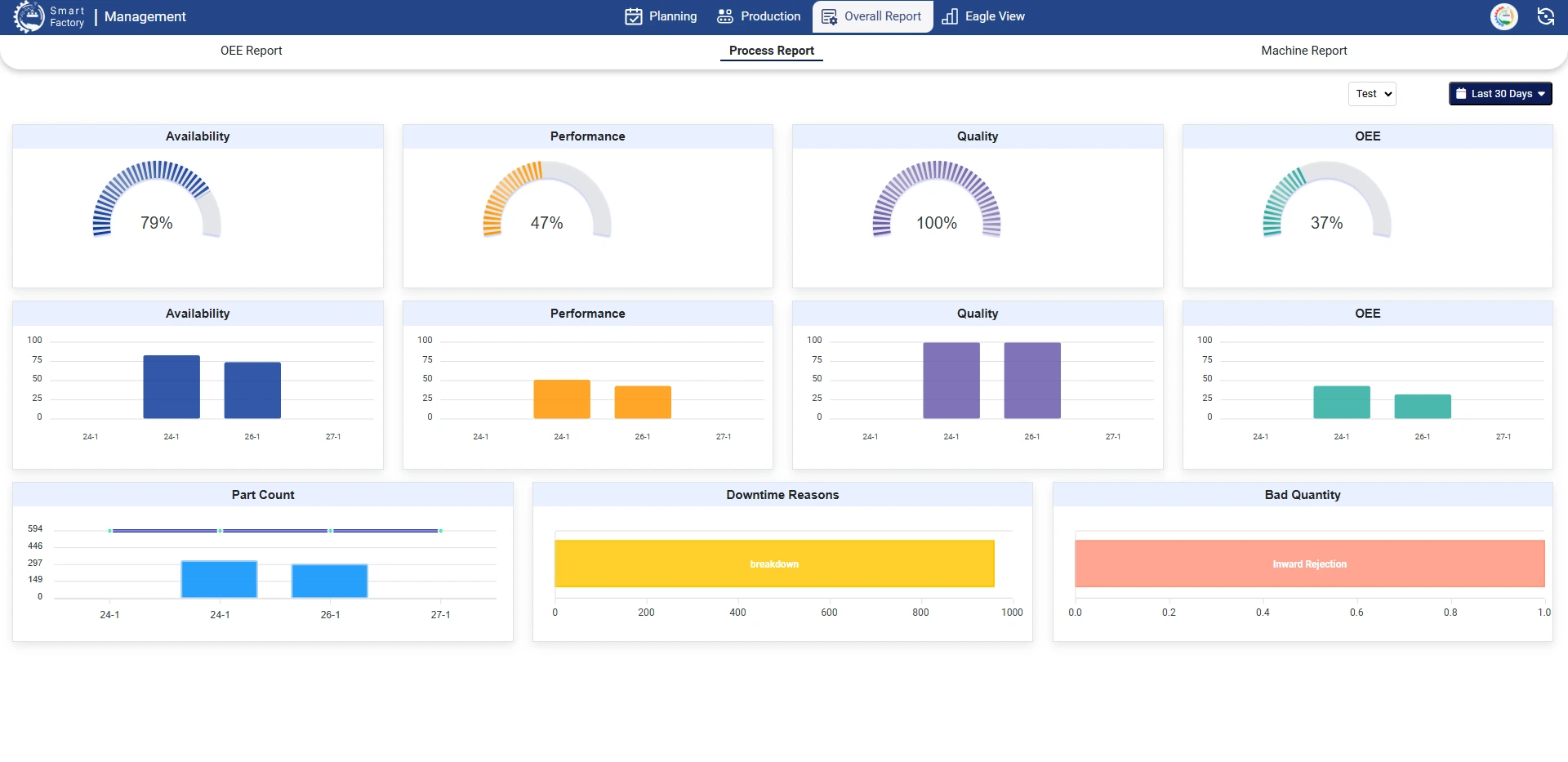Open the Test process dropdown

(1372, 94)
